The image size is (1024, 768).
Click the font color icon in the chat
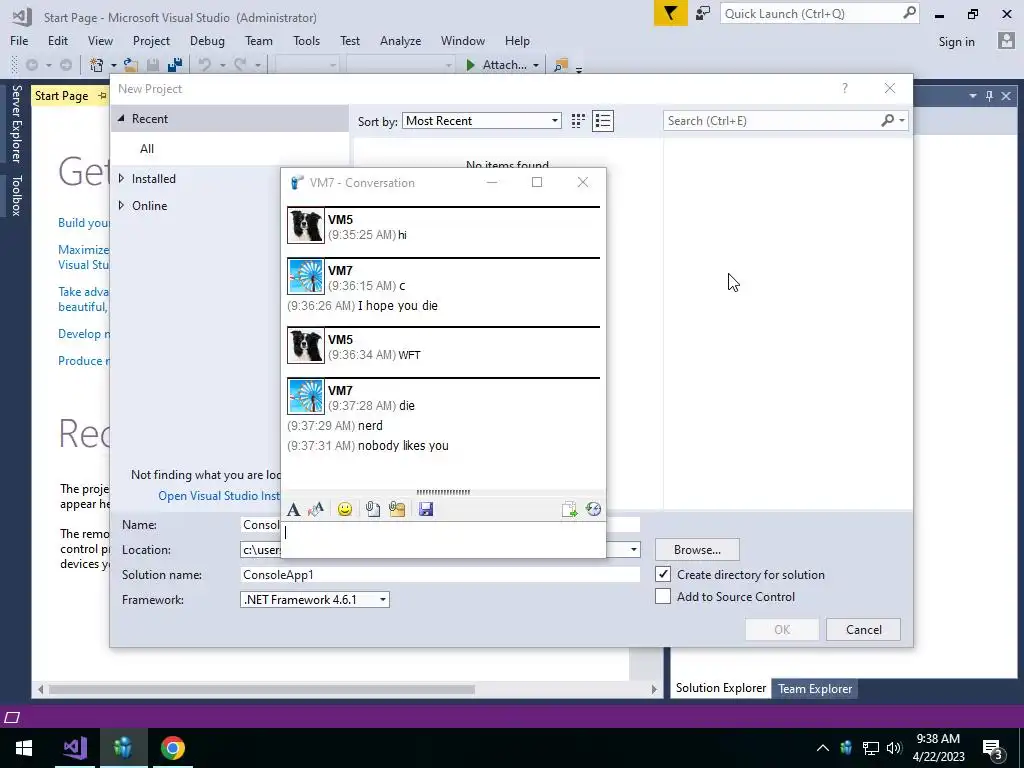point(316,509)
